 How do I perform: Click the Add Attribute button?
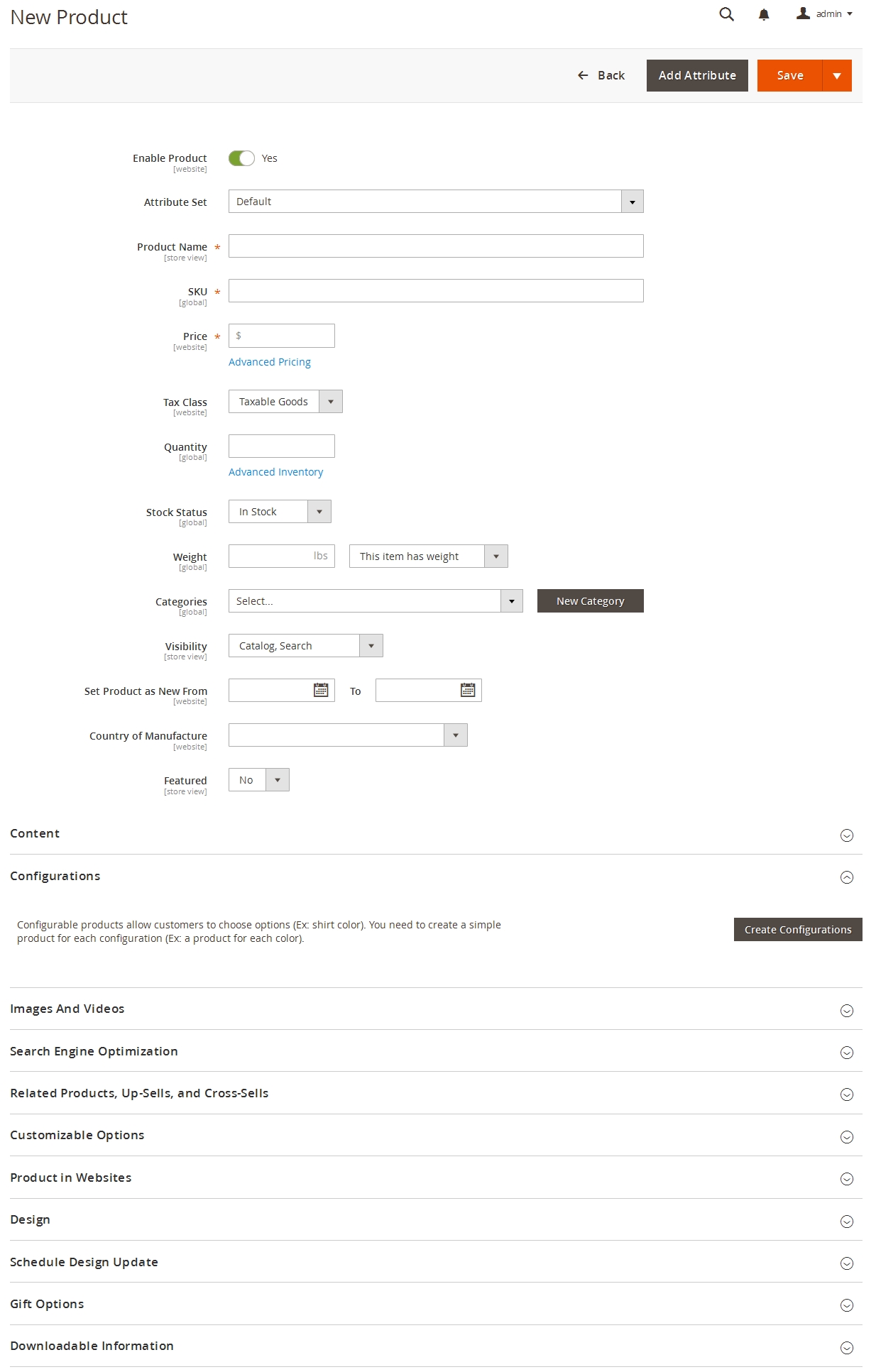[696, 76]
